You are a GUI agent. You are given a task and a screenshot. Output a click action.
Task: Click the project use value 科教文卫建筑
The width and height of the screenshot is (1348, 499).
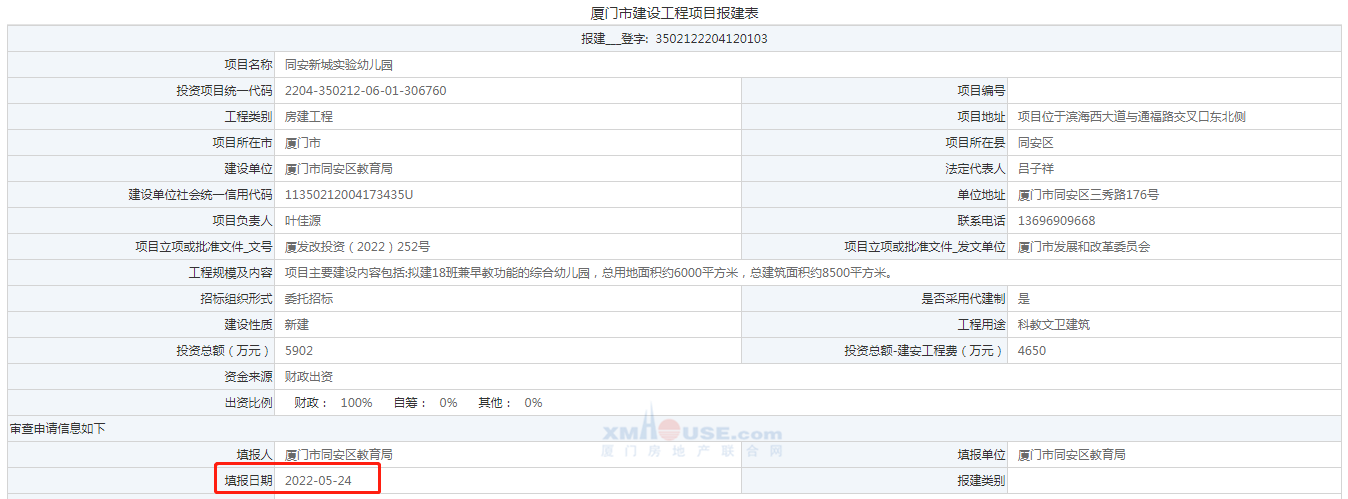tap(1053, 325)
